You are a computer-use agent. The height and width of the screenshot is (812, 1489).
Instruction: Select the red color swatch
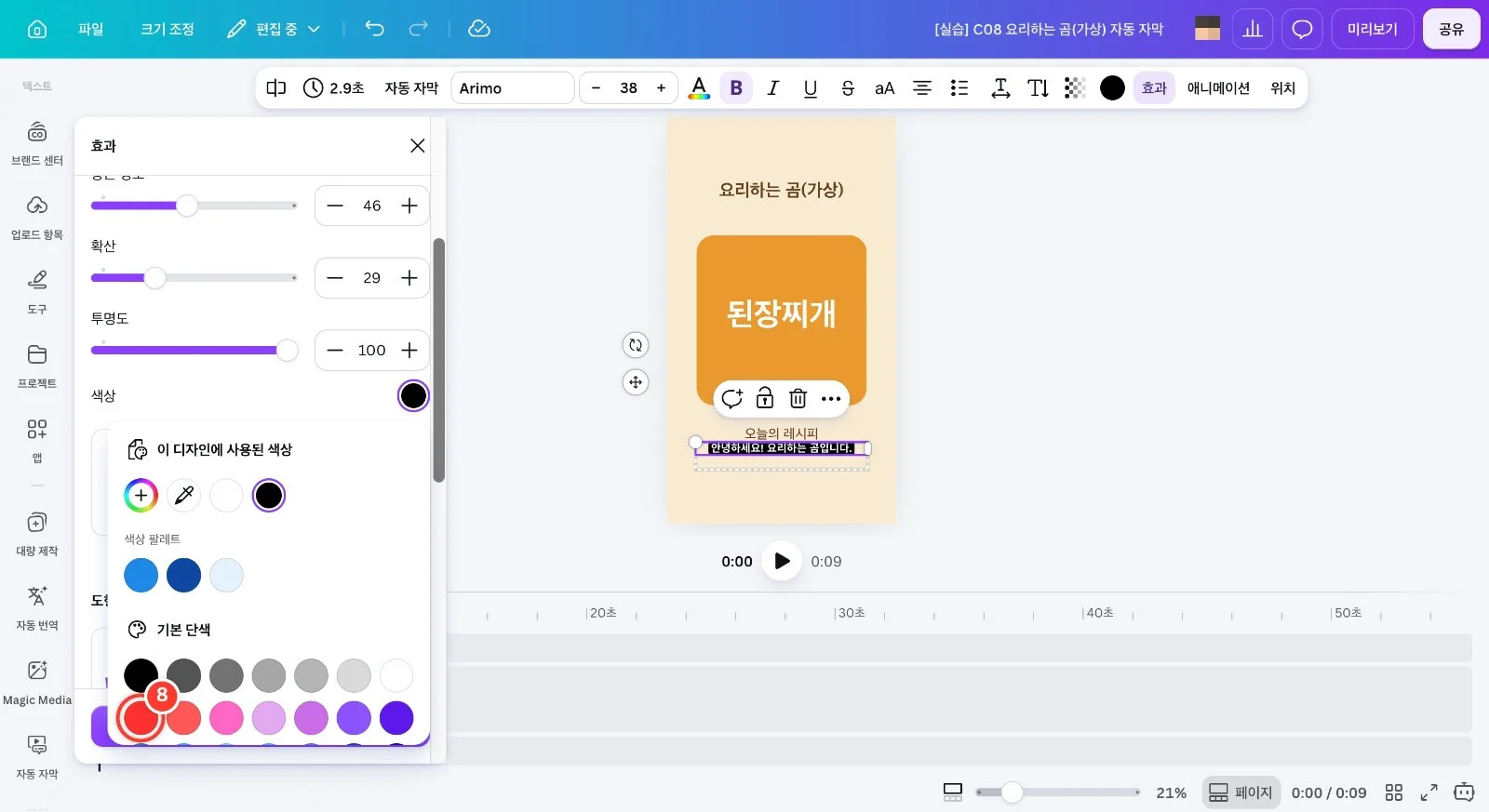pos(141,718)
